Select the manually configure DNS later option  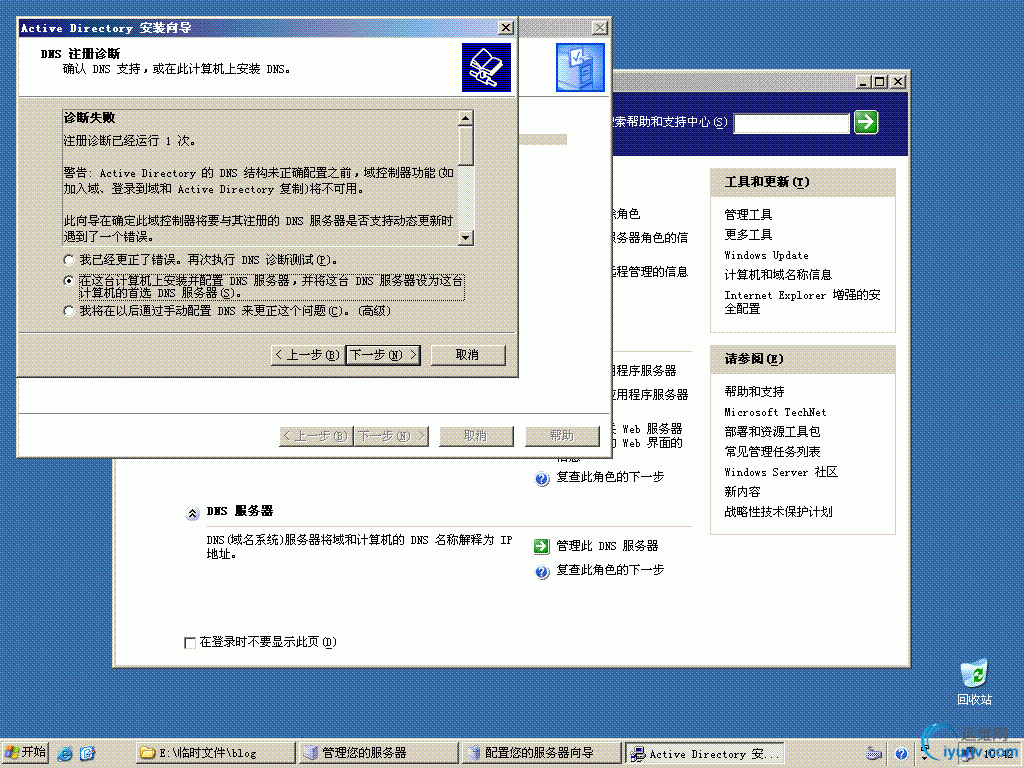coord(69,311)
